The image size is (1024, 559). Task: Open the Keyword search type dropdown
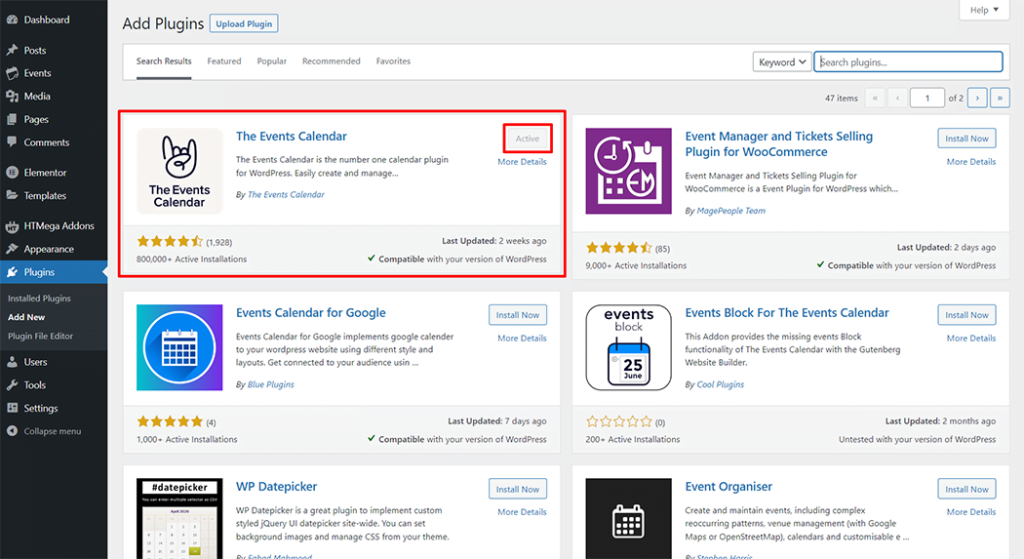[782, 62]
